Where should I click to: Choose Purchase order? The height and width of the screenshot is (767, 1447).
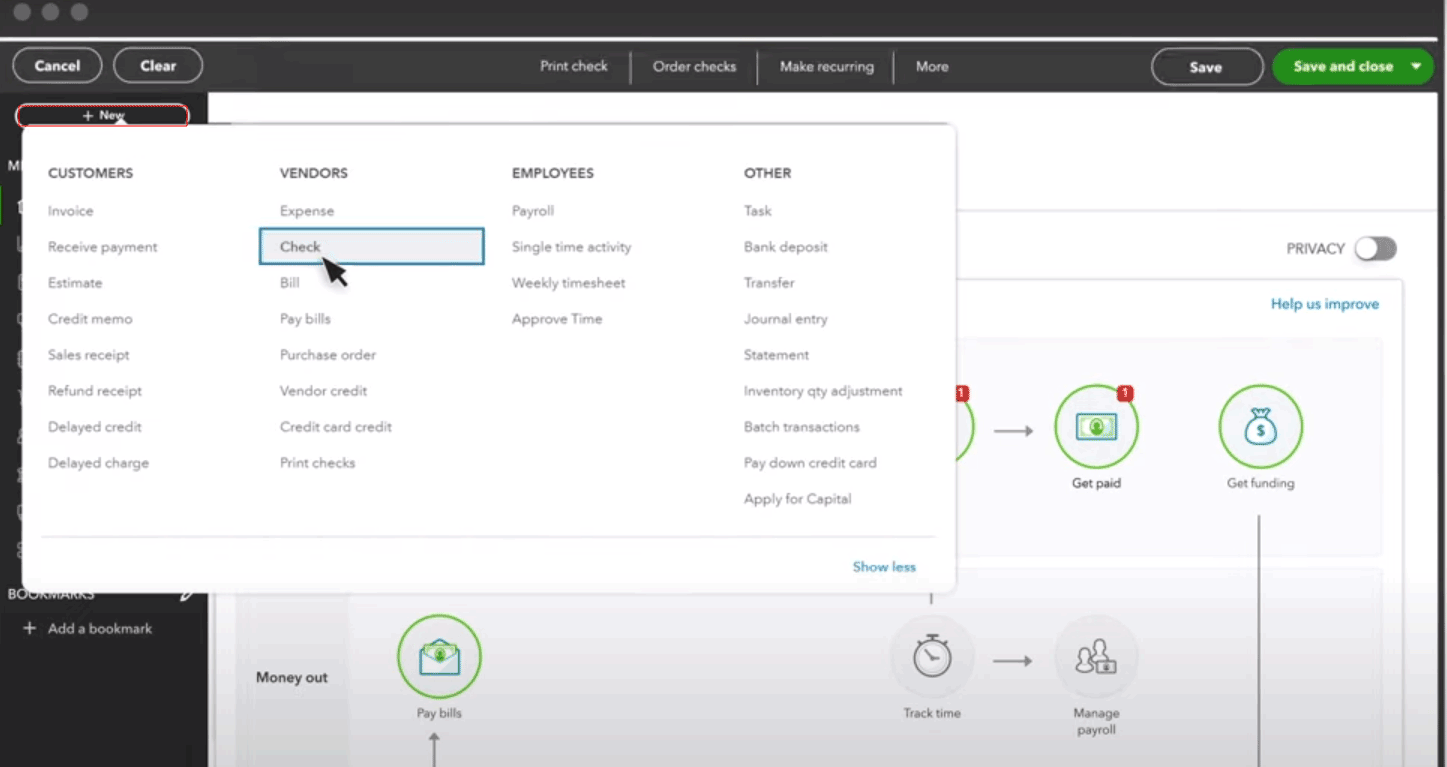point(328,355)
